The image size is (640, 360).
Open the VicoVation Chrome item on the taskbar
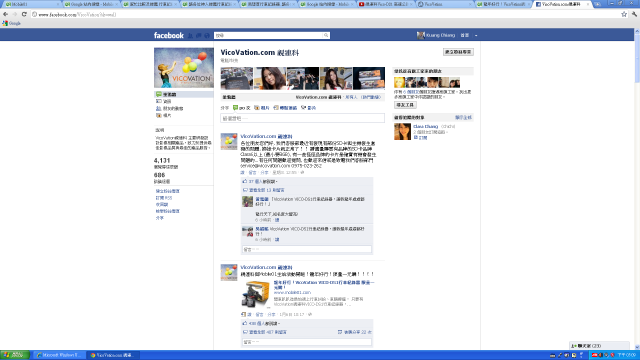tap(112, 355)
